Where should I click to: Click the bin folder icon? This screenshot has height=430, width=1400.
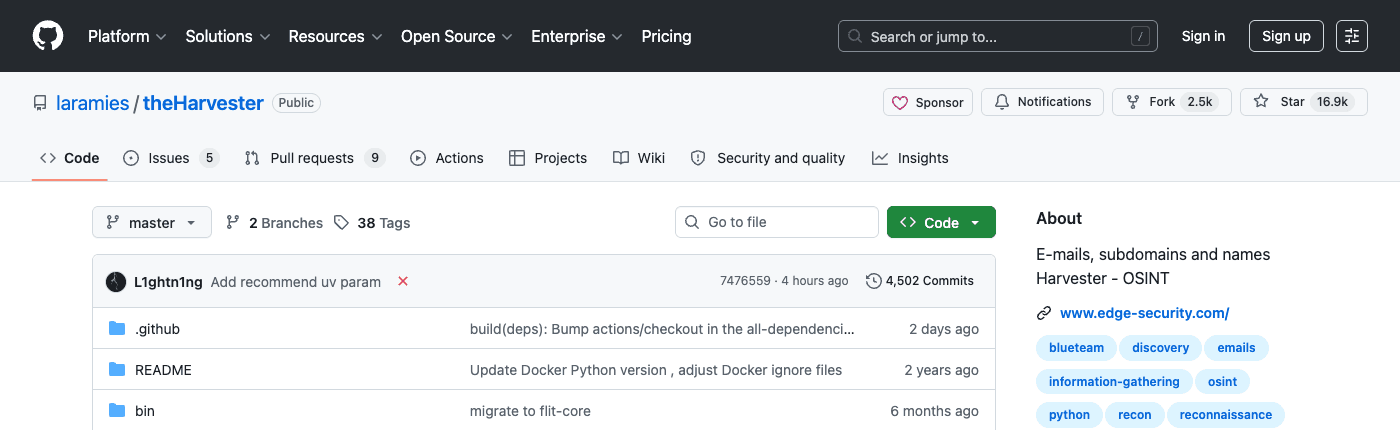(x=117, y=410)
